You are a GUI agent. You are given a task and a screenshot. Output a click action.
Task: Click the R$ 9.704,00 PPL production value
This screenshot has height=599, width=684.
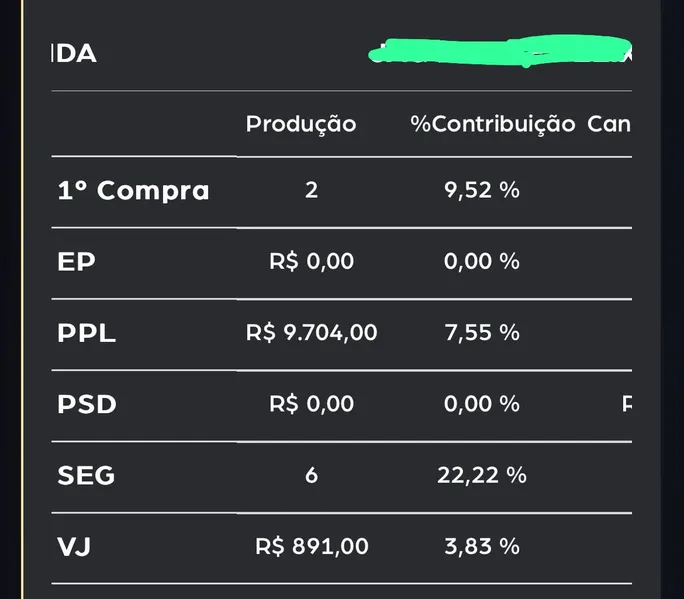(x=312, y=333)
